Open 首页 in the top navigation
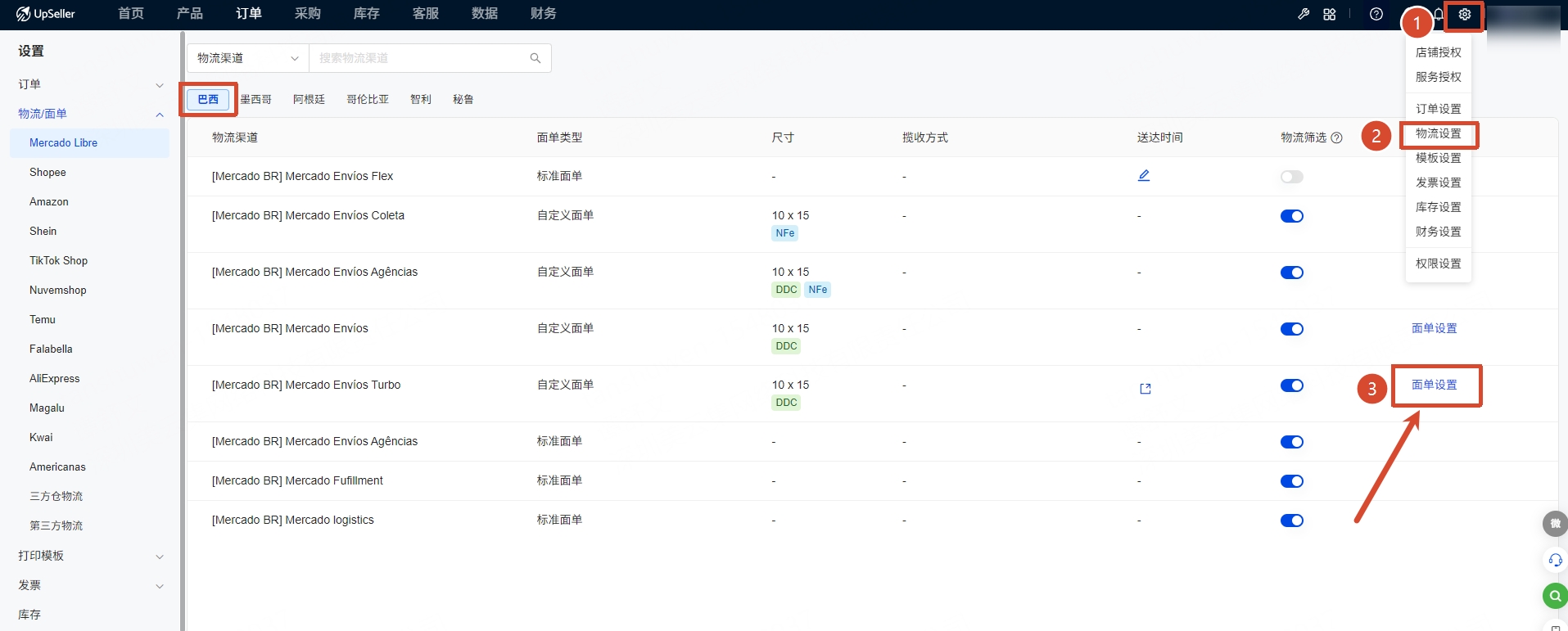1568x631 pixels. (131, 14)
